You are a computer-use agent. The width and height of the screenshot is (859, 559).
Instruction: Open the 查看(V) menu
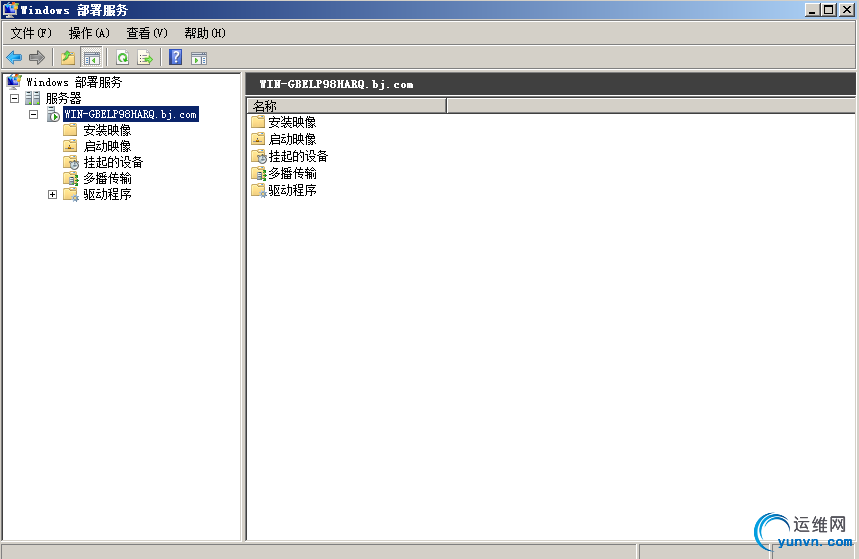(x=147, y=33)
